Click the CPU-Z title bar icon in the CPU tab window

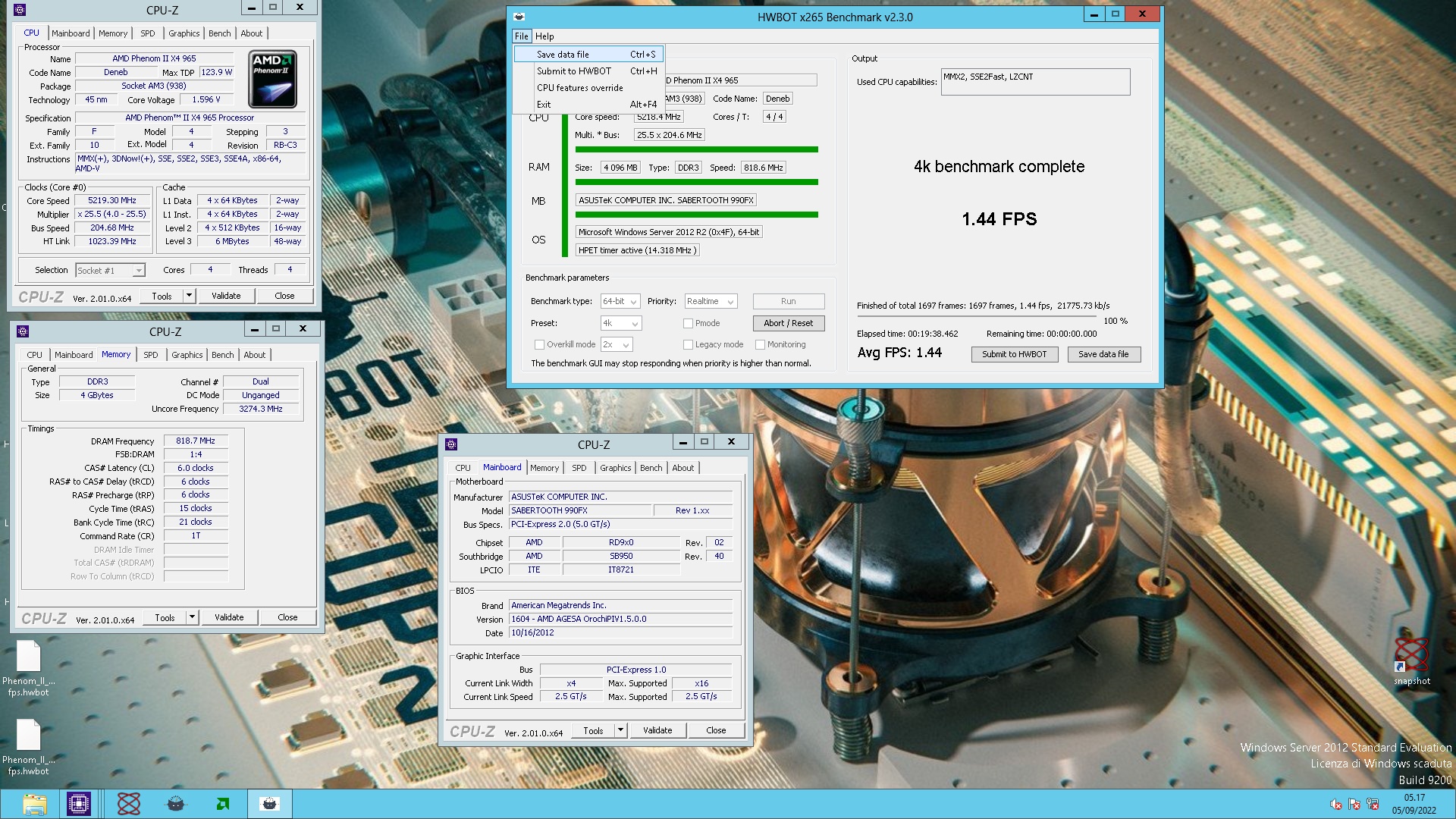click(x=20, y=10)
